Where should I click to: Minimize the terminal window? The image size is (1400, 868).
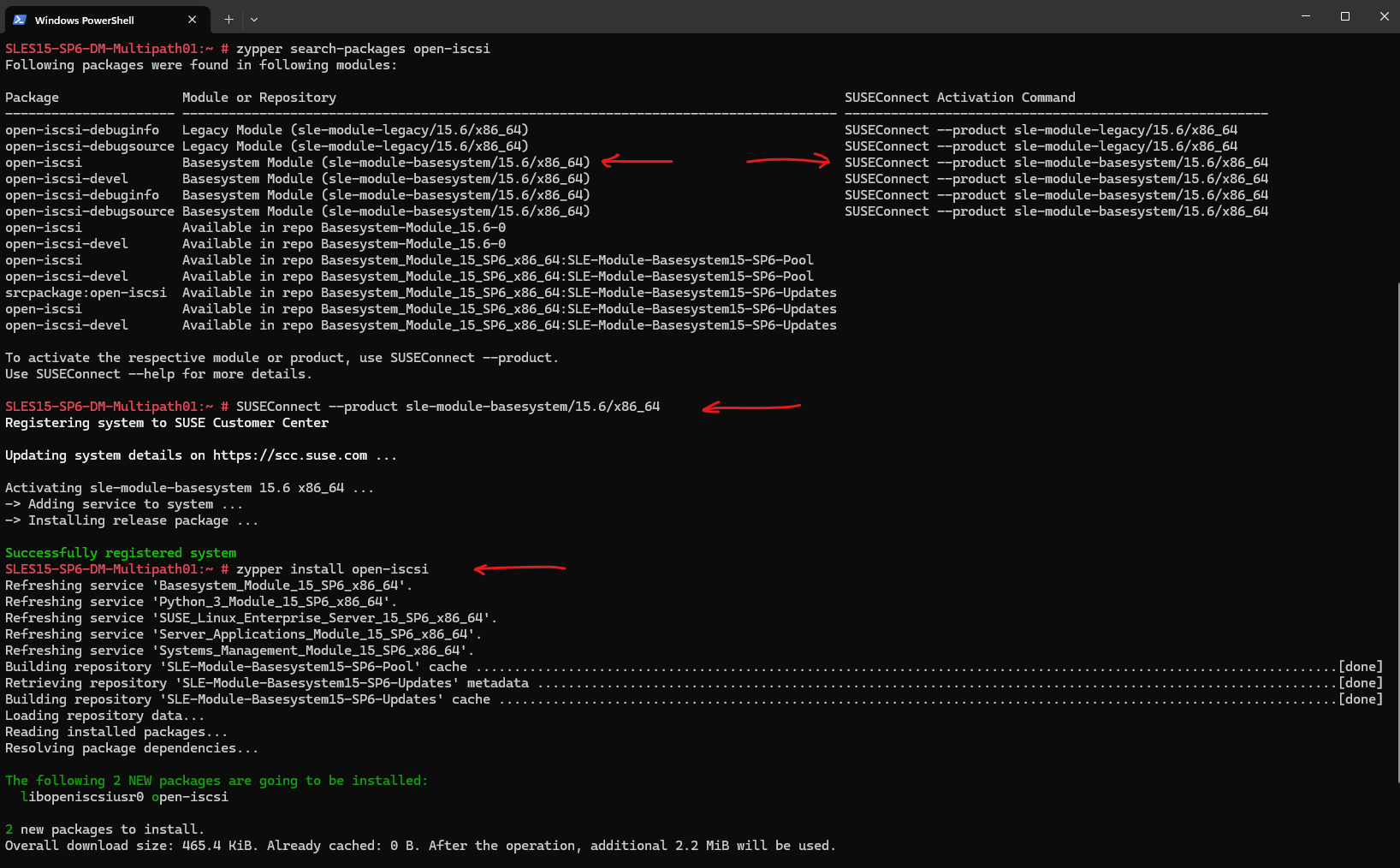coord(1306,16)
